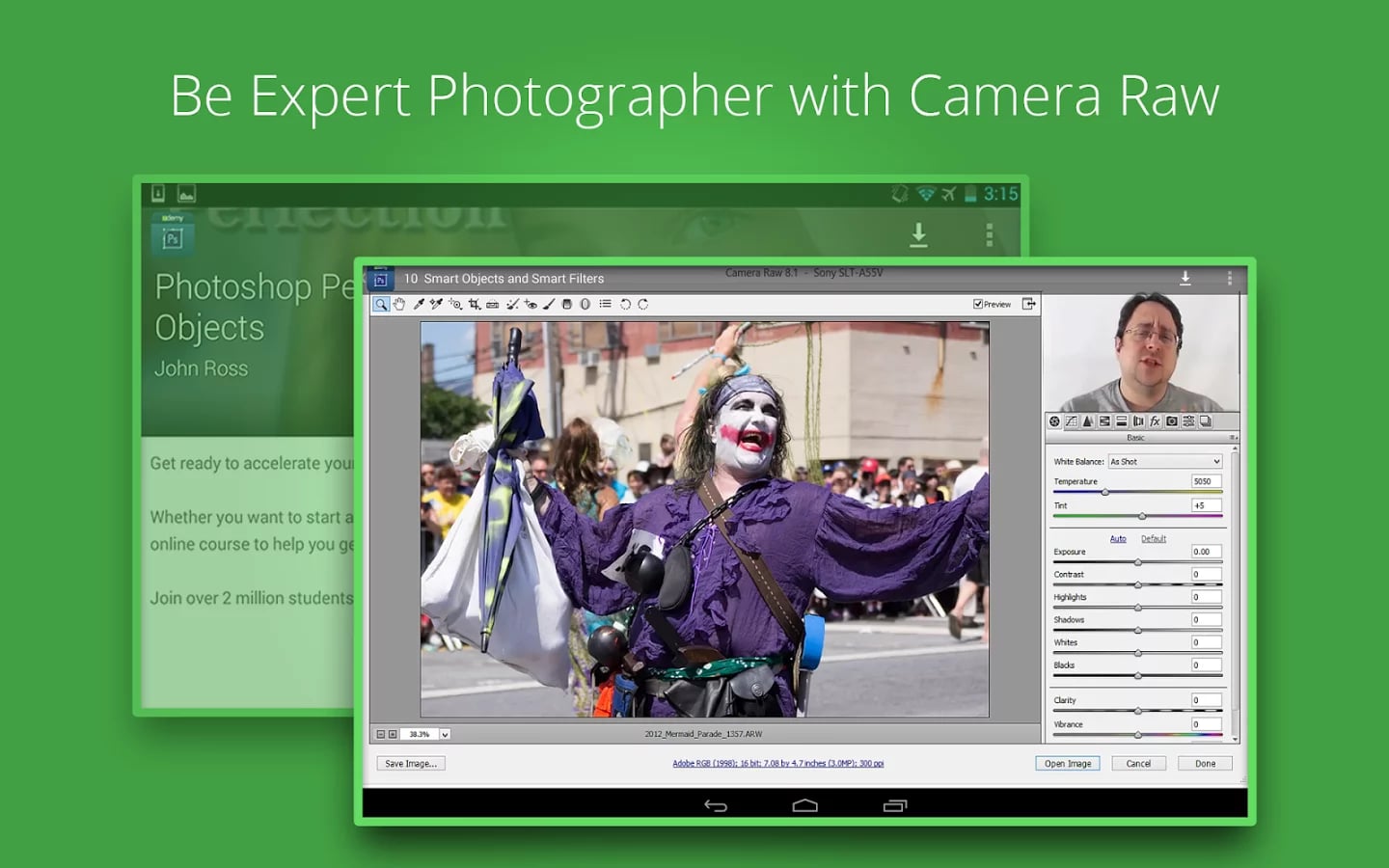Viewport: 1389px width, 868px height.
Task: Click the Temperature value field 5050
Action: (x=1207, y=481)
